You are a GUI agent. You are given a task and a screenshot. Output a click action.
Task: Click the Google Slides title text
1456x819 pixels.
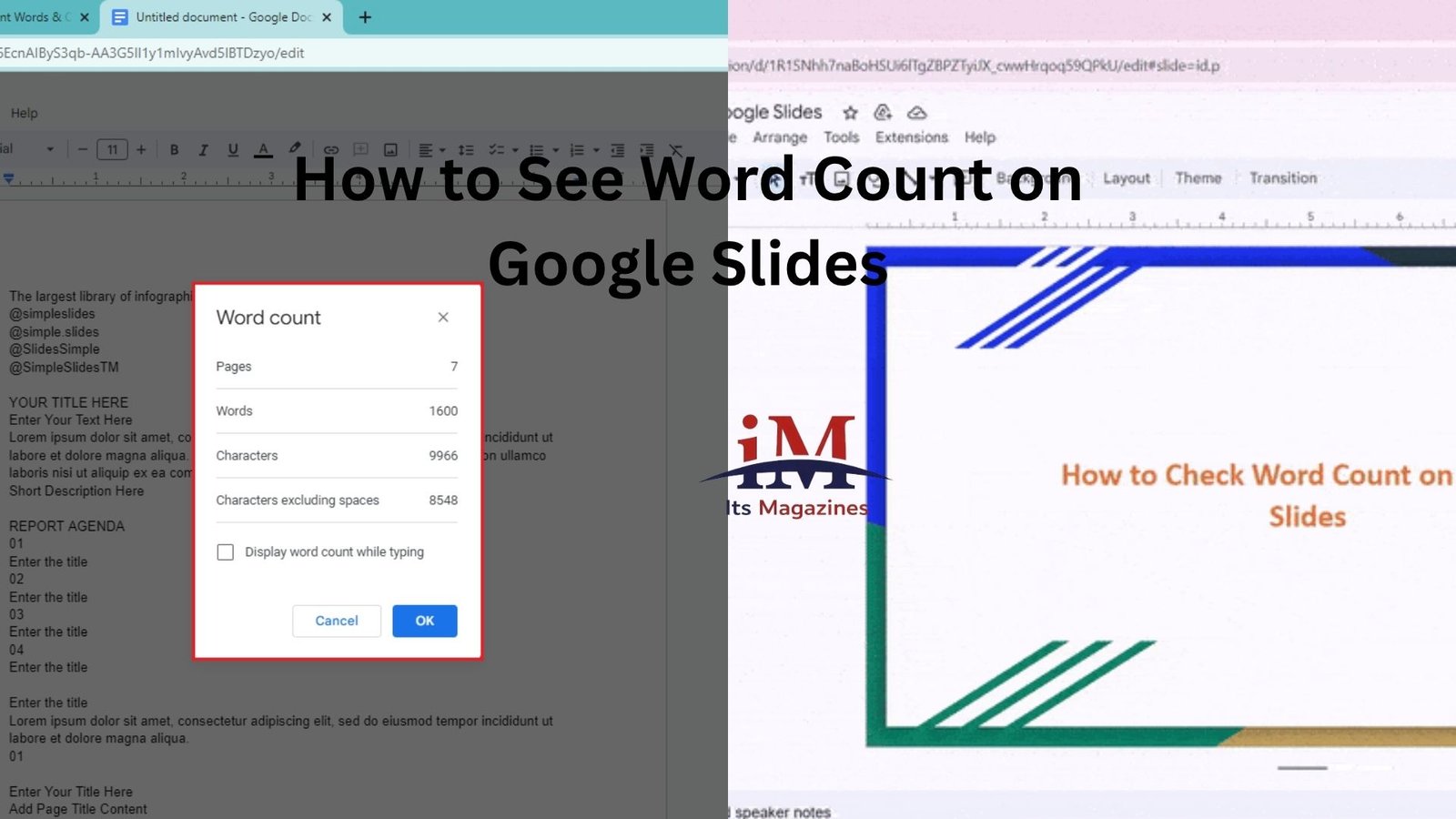pos(774,112)
